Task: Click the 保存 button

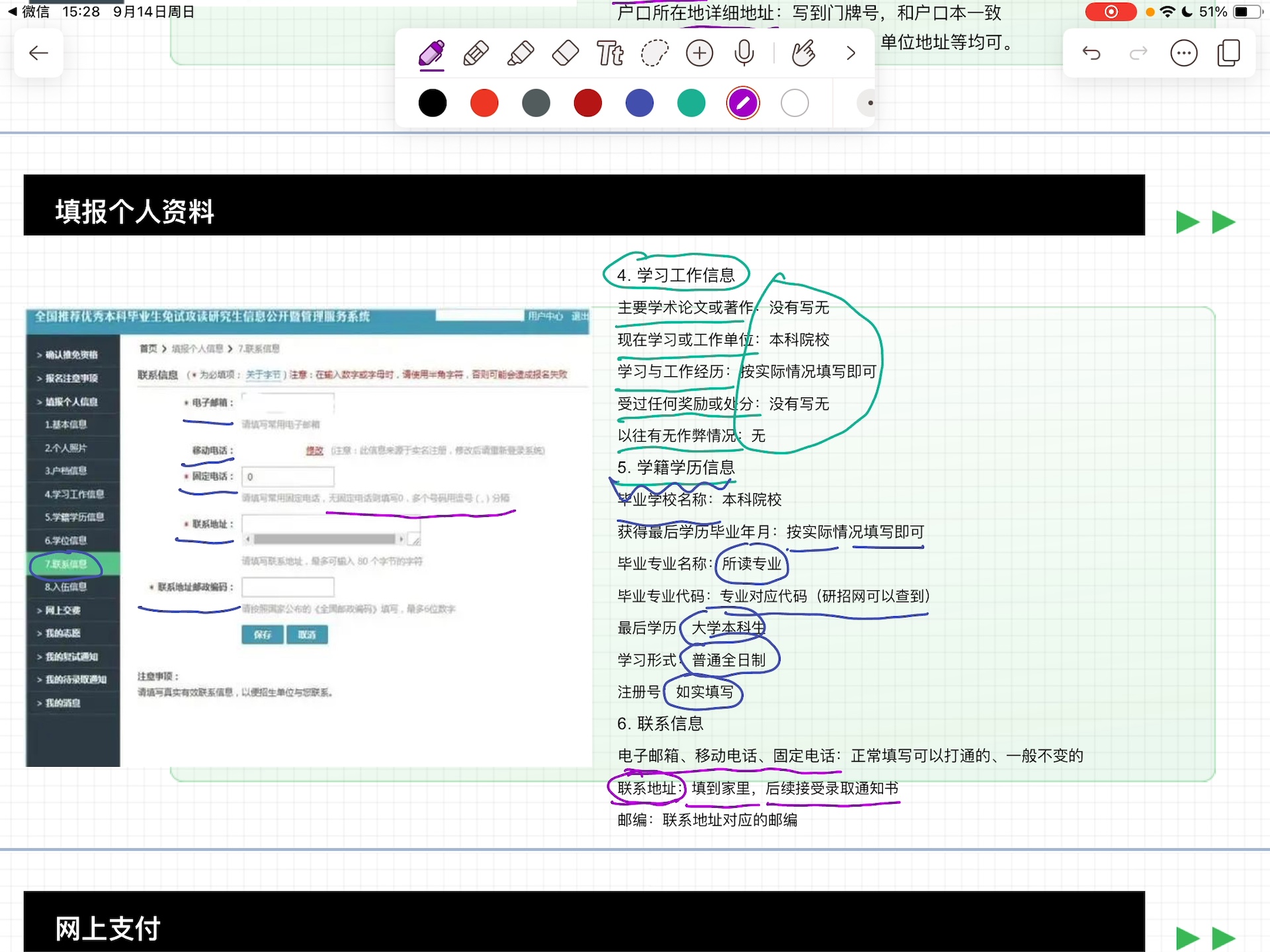Action: (x=263, y=635)
